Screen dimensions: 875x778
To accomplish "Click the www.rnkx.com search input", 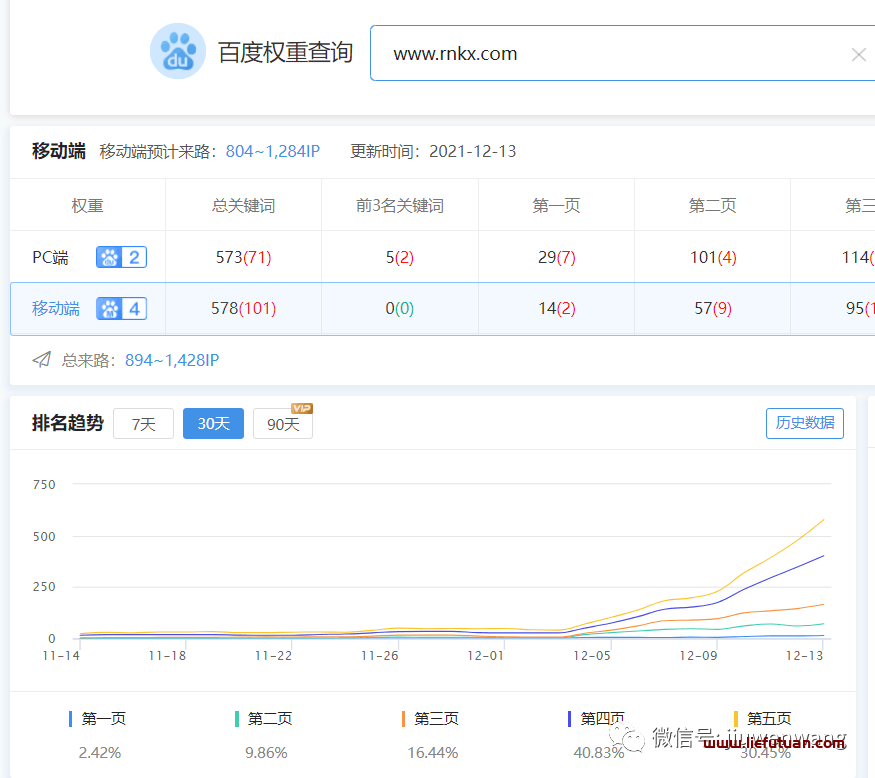I will [622, 53].
